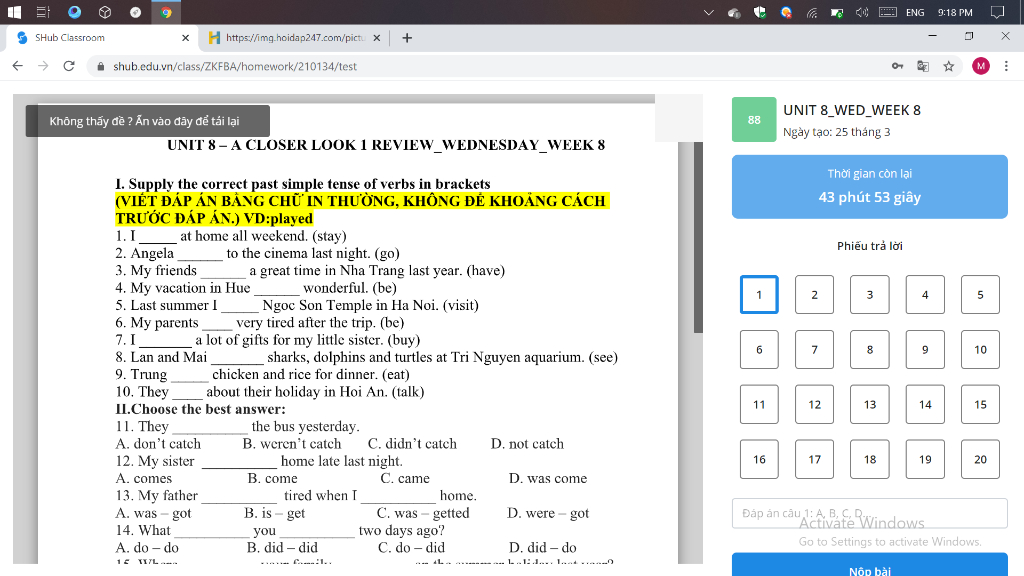The height and width of the screenshot is (576, 1024).
Task: Open the Windows Security shield tray icon
Action: pyautogui.click(x=760, y=12)
